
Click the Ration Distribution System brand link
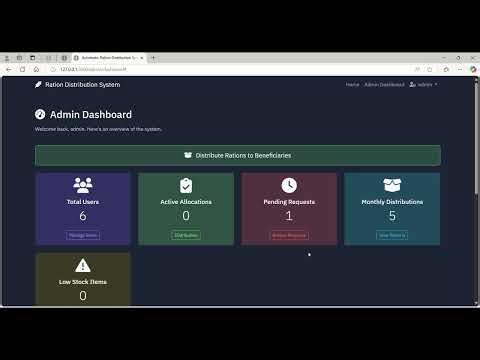(77, 85)
